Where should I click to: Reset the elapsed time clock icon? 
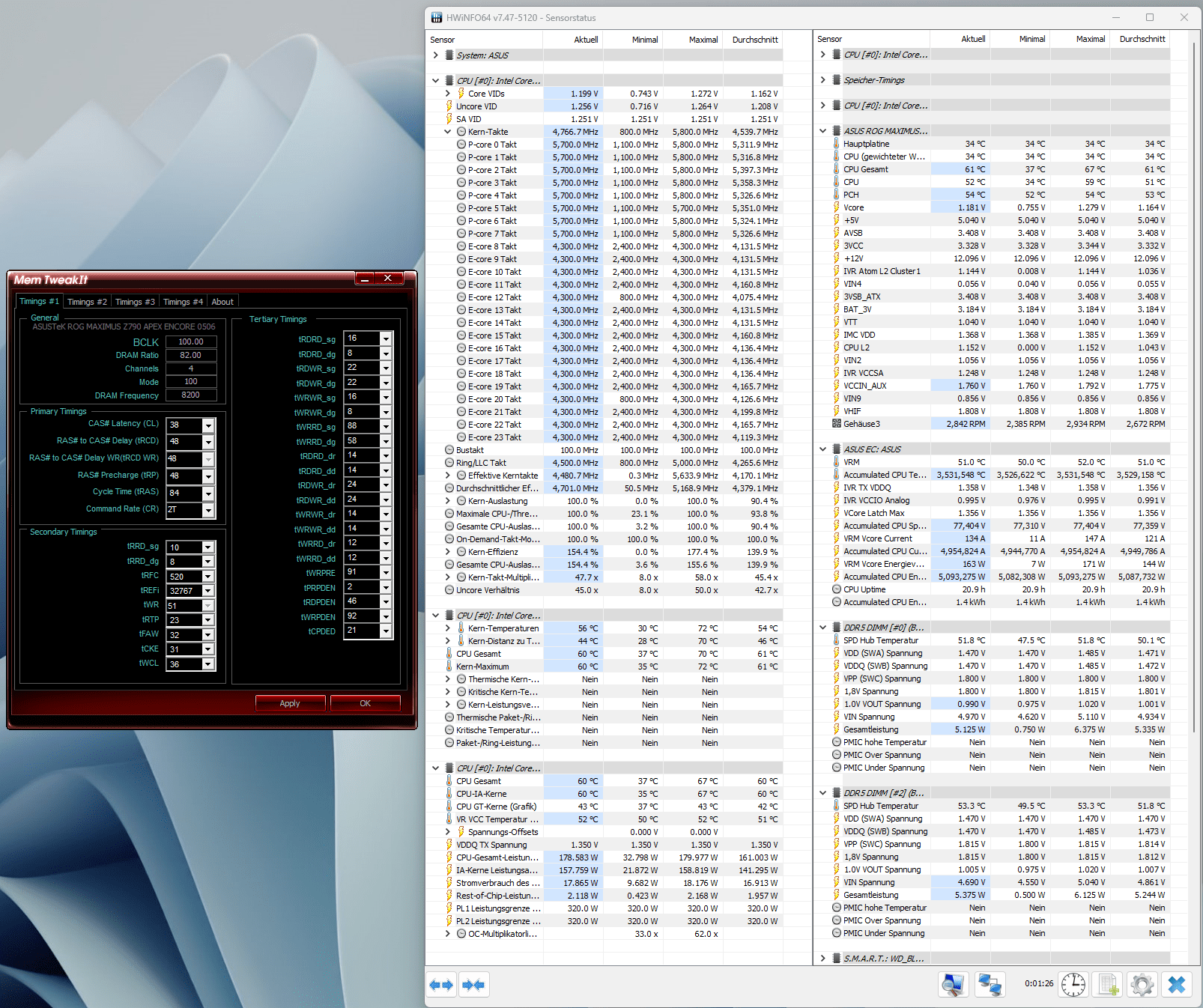pyautogui.click(x=1073, y=985)
